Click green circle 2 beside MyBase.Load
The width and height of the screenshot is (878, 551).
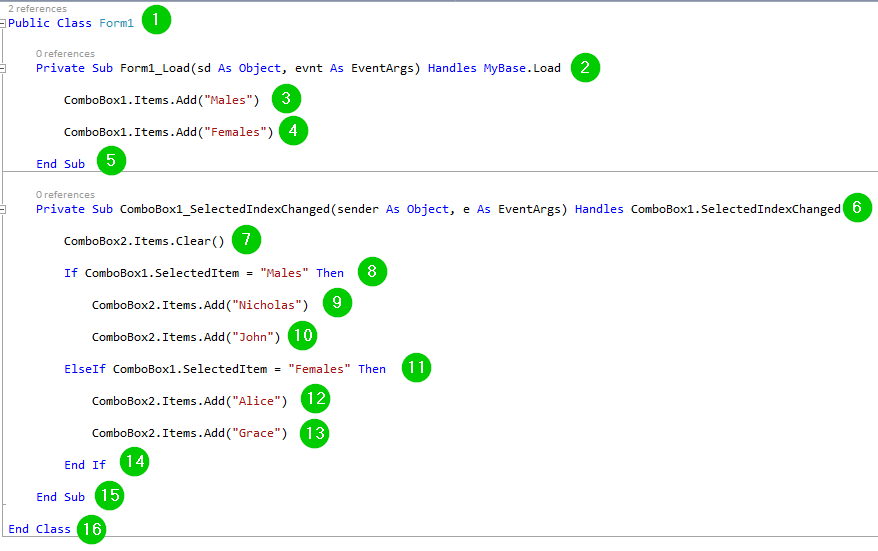point(585,67)
